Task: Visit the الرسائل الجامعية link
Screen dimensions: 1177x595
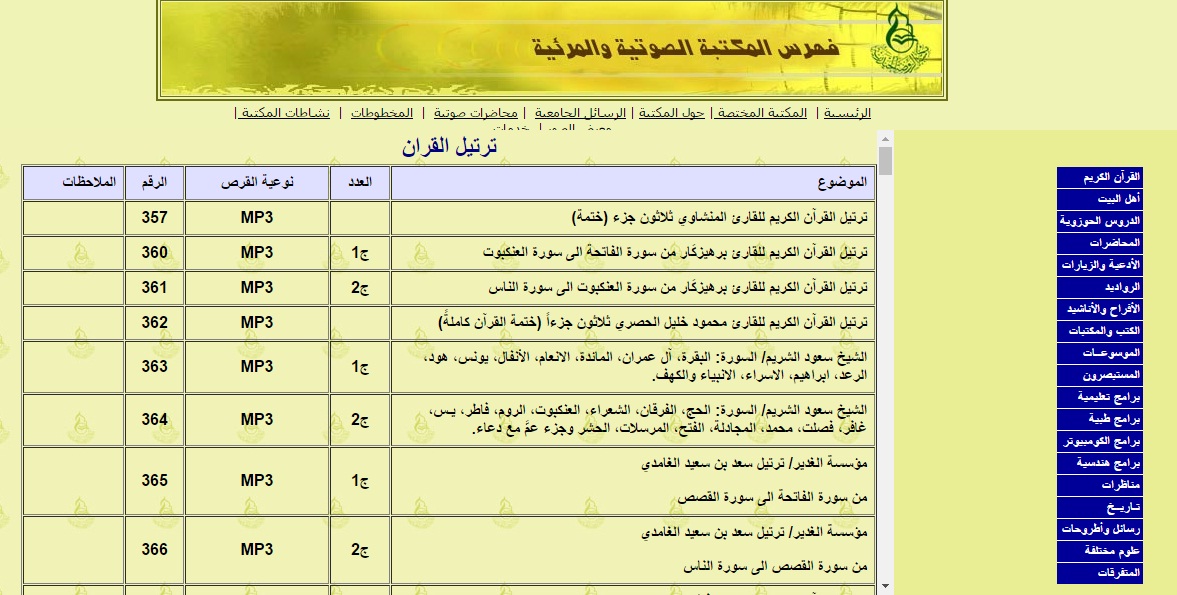Action: click(580, 113)
